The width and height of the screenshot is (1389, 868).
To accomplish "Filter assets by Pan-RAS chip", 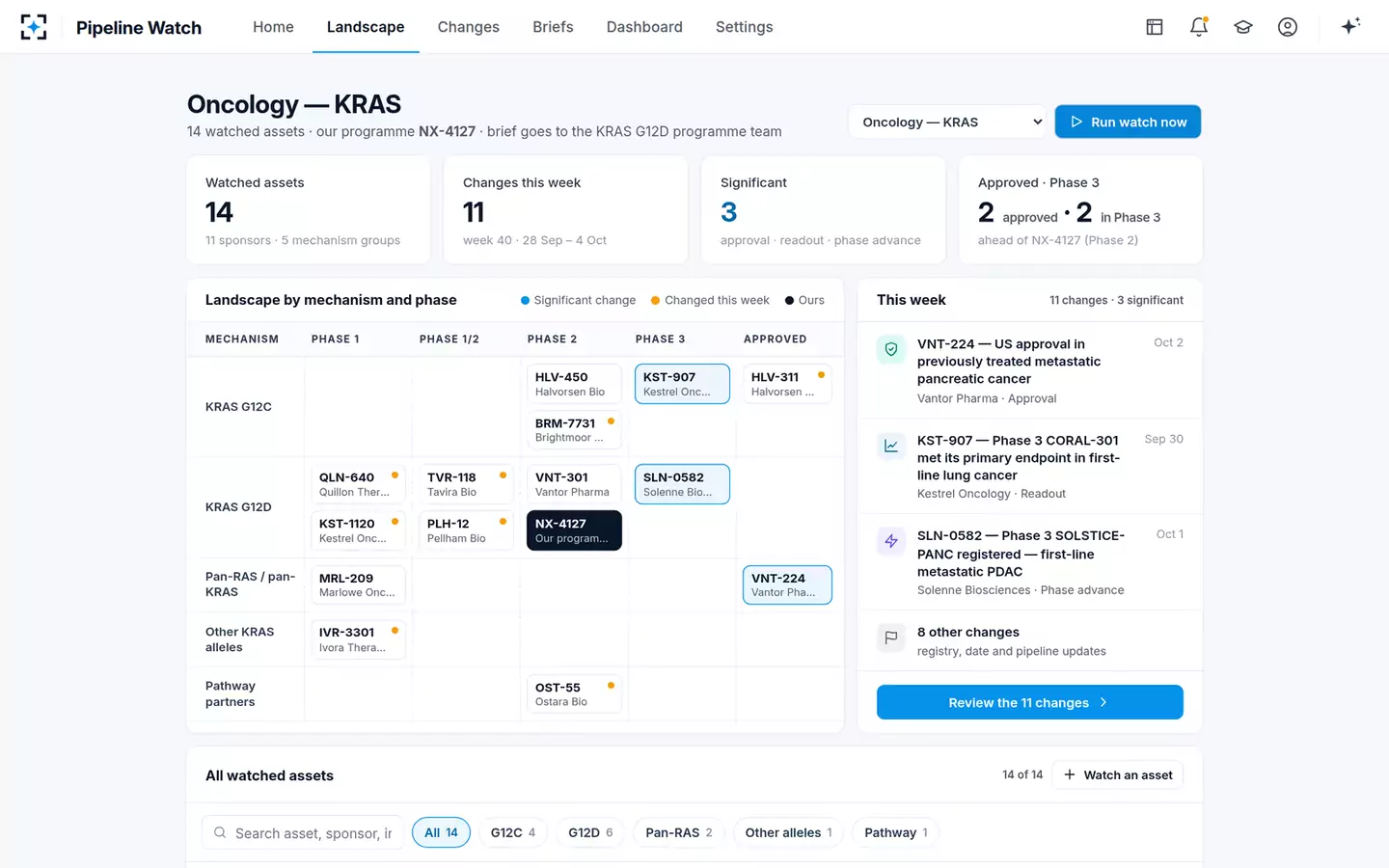I will click(679, 832).
